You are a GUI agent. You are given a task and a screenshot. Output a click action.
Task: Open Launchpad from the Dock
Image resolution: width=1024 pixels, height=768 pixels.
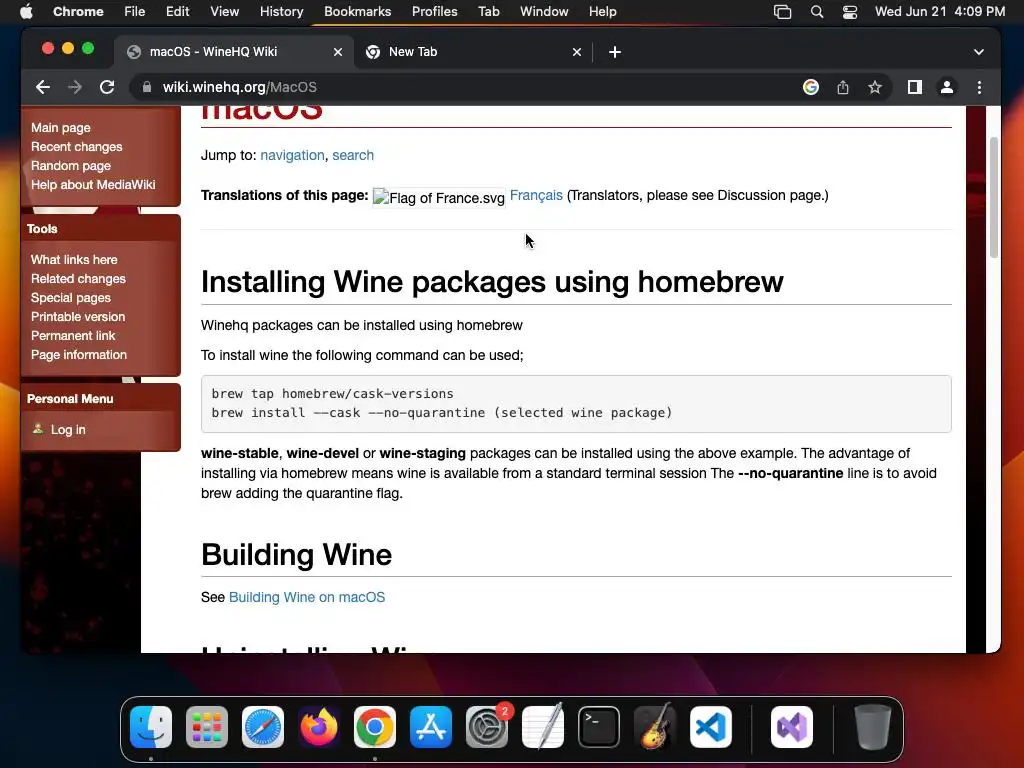[207, 727]
